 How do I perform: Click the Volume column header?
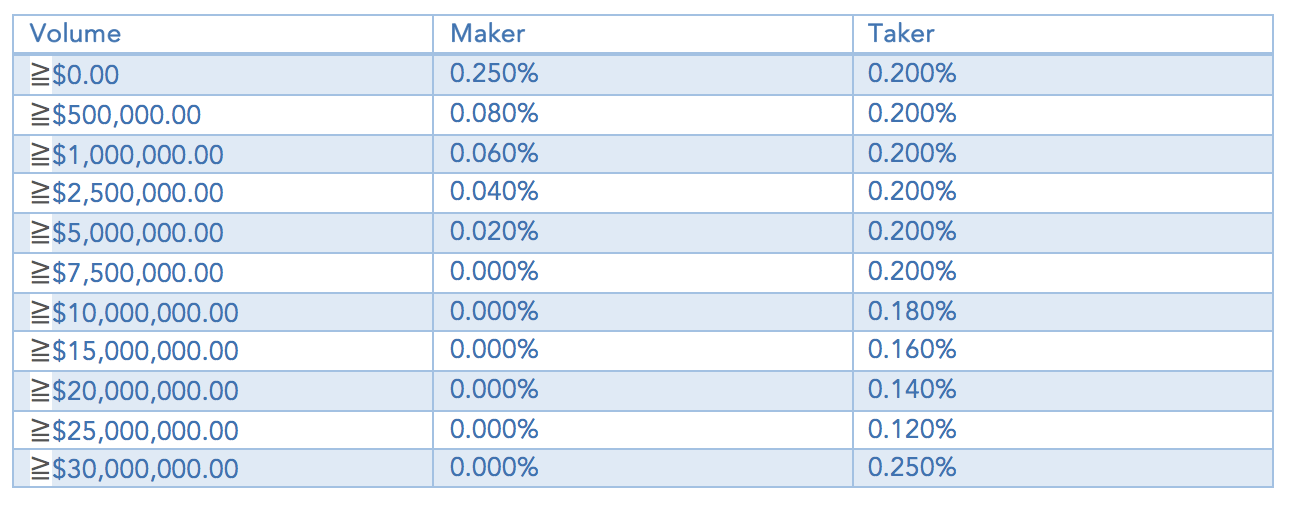pos(223,33)
